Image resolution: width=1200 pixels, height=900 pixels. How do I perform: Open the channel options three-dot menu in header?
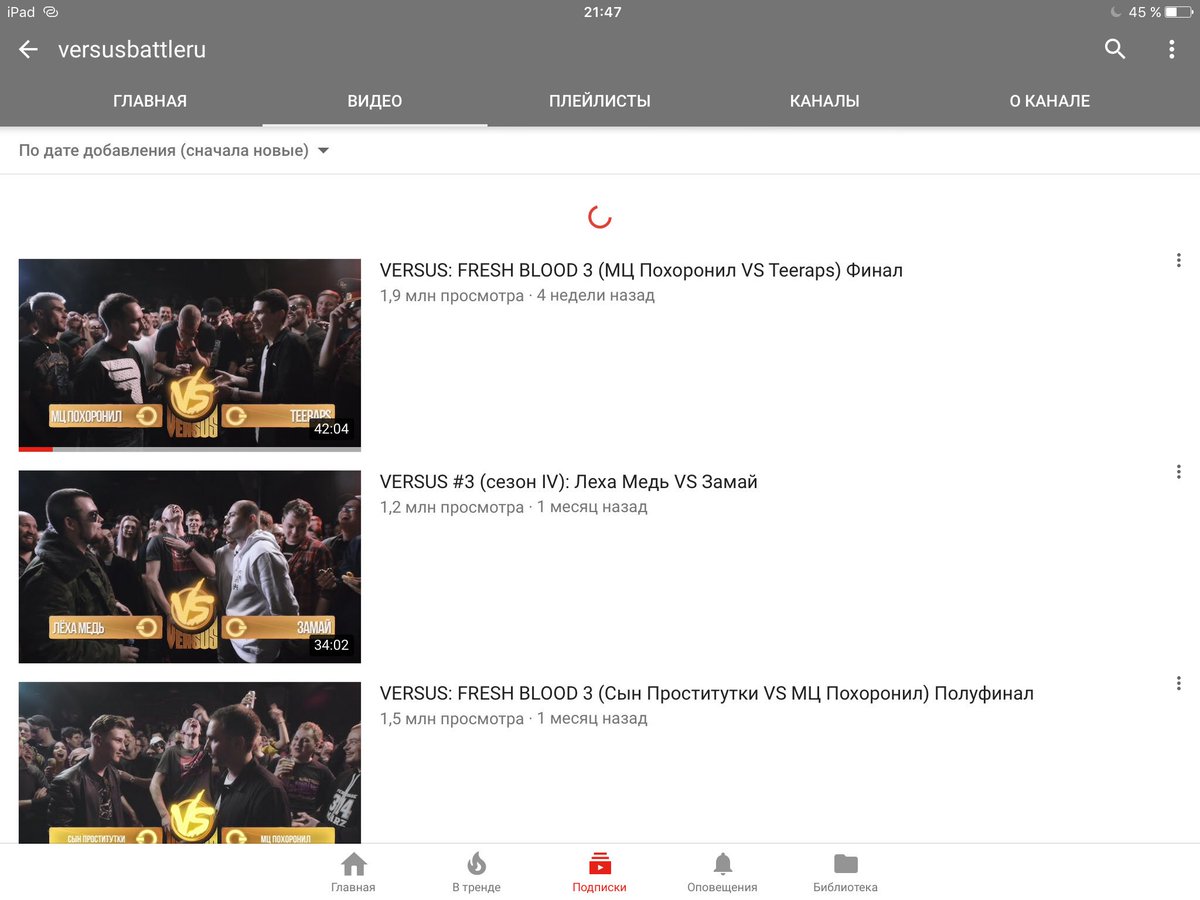pyautogui.click(x=1171, y=49)
